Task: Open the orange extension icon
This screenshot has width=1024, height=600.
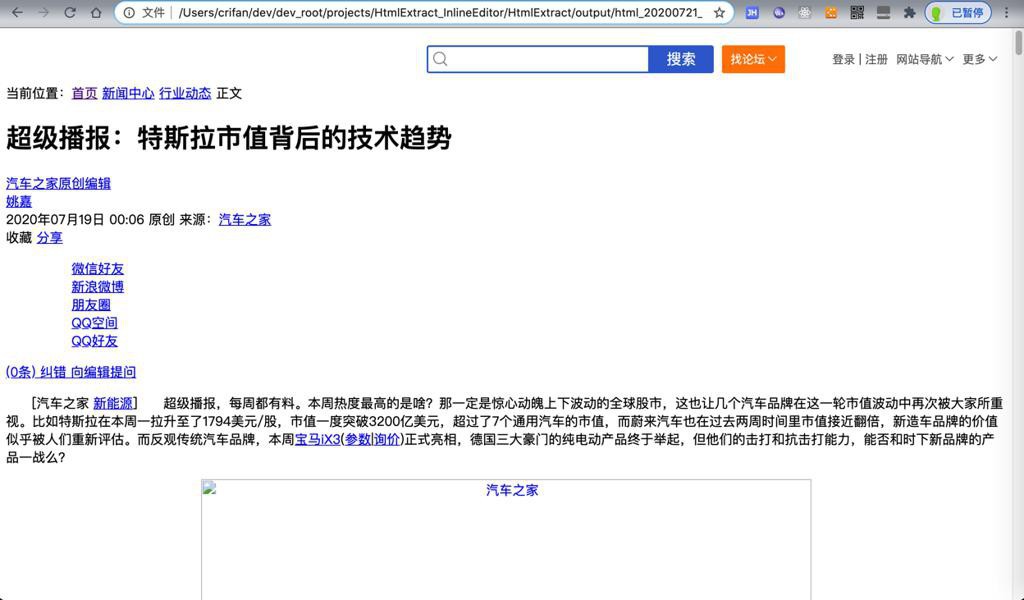Action: click(x=831, y=12)
